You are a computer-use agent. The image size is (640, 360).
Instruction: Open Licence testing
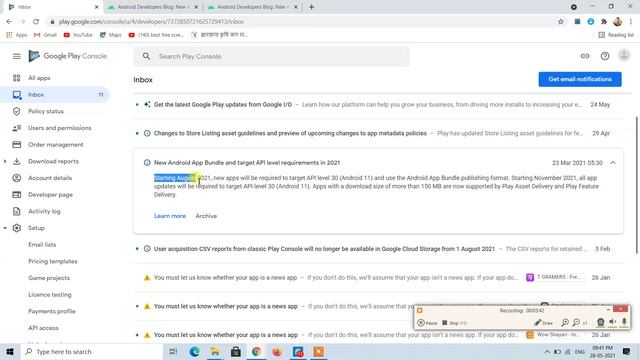click(x=49, y=295)
